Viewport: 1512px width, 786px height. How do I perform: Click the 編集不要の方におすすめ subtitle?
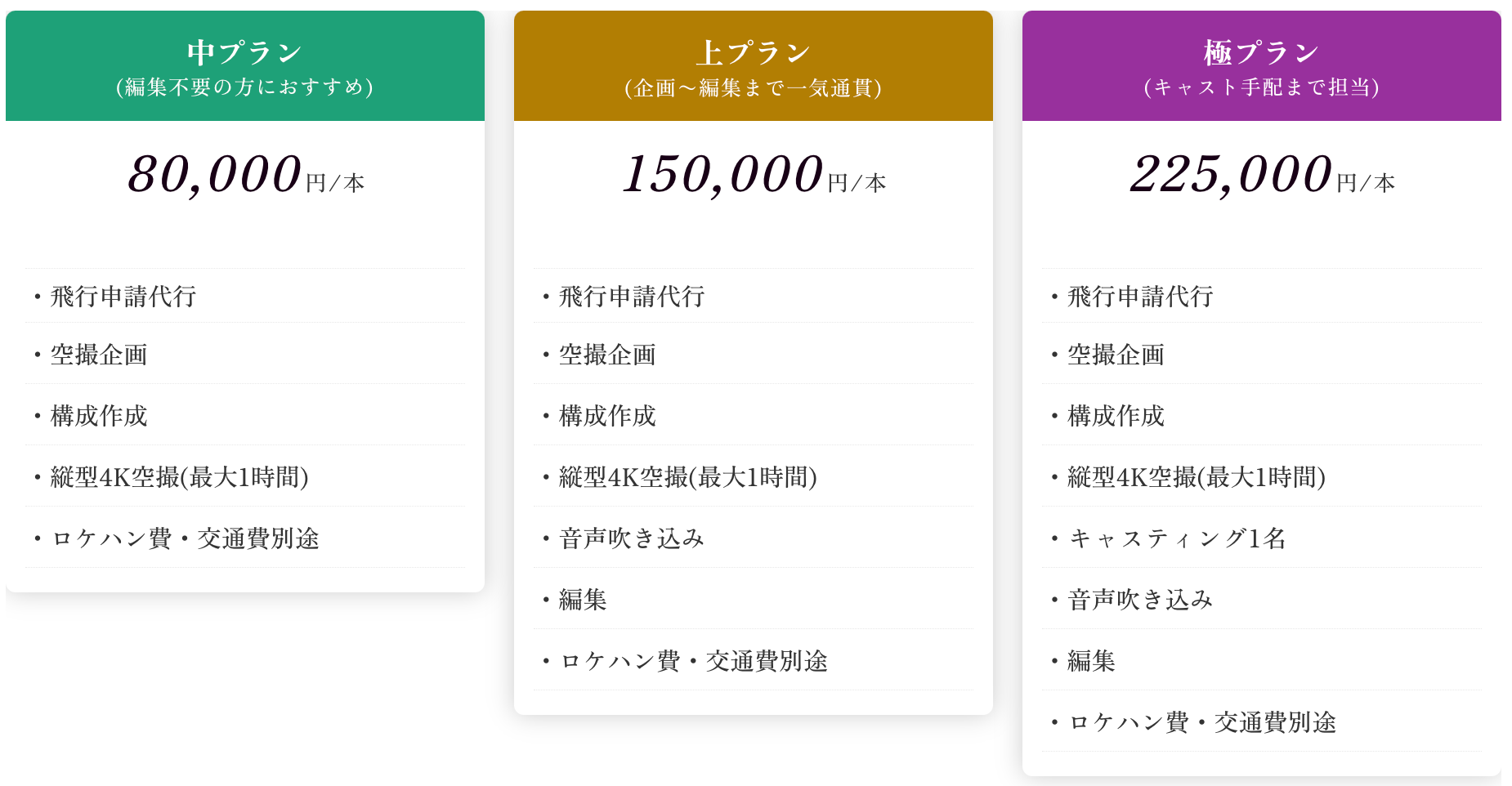245,87
